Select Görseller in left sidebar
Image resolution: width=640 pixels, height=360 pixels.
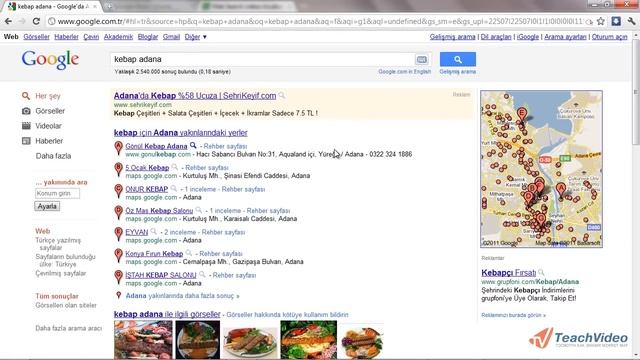tap(50, 111)
